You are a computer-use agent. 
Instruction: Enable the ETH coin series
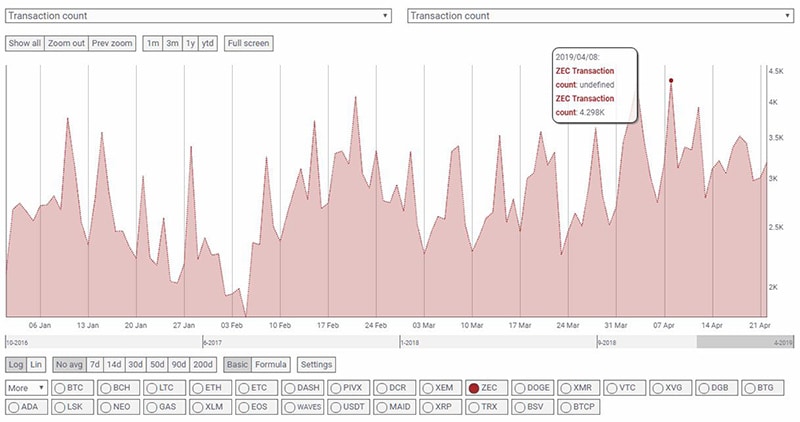click(210, 388)
